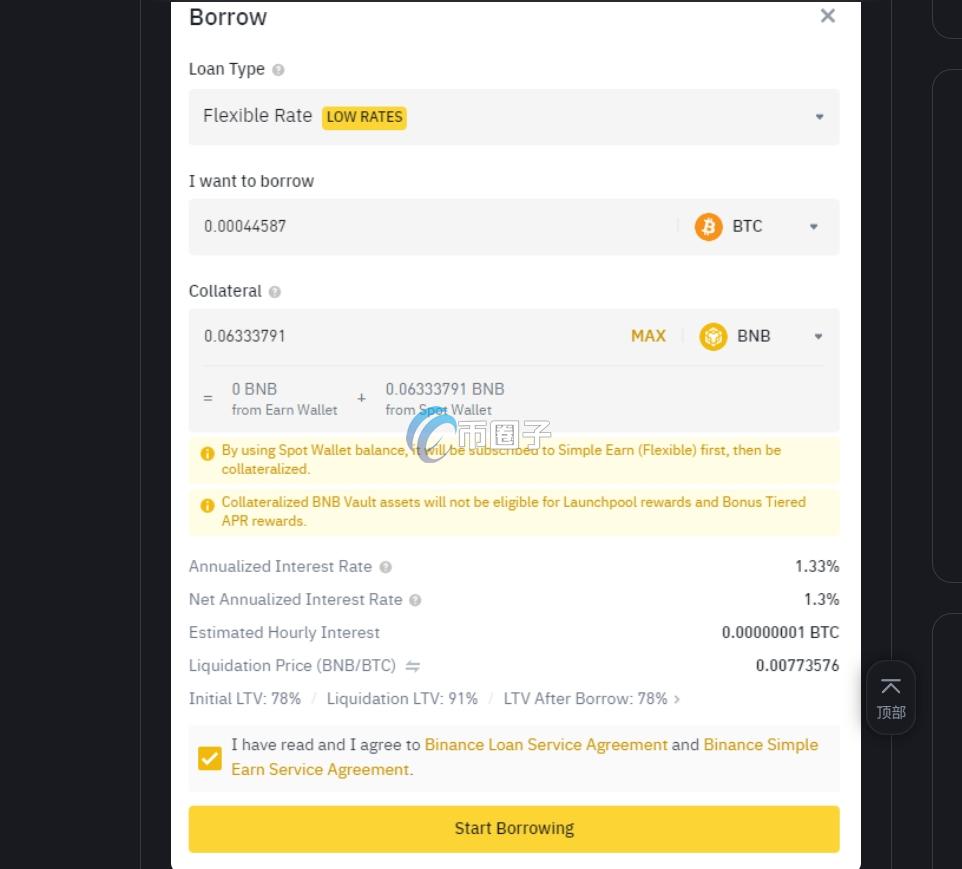The image size is (962, 869).
Task: Expand the BNB collateral coin selector
Action: (818, 337)
